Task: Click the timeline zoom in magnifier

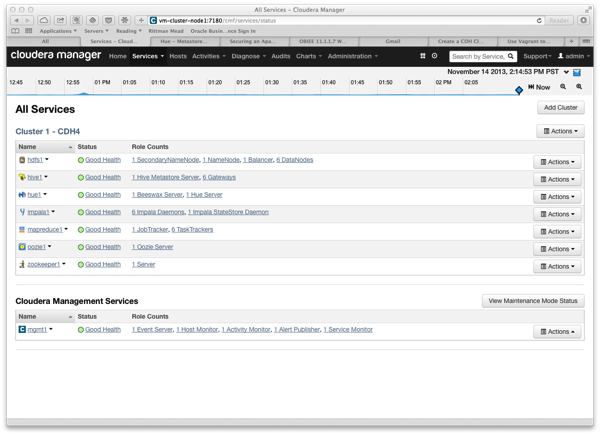Action: (x=579, y=87)
